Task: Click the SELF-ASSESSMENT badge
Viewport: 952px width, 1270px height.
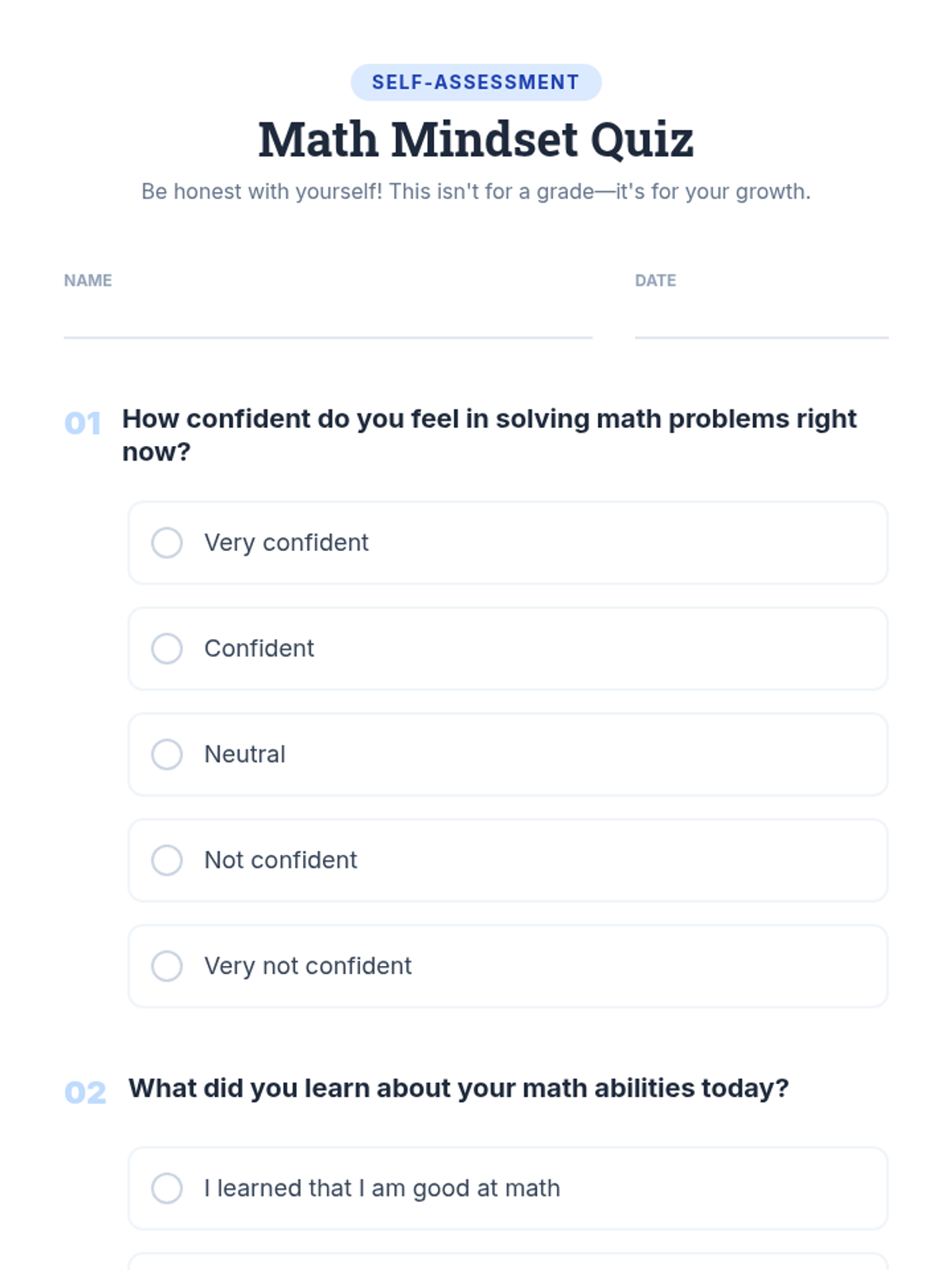Action: coord(476,83)
